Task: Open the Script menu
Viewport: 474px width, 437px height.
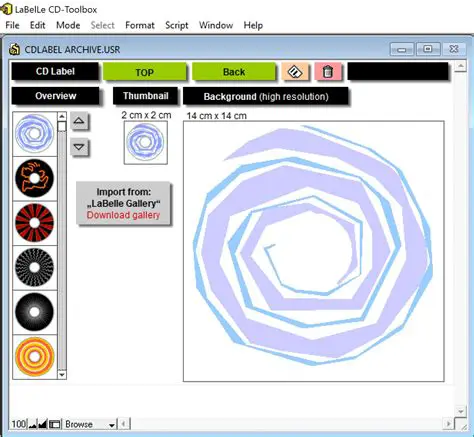Action: (x=177, y=25)
